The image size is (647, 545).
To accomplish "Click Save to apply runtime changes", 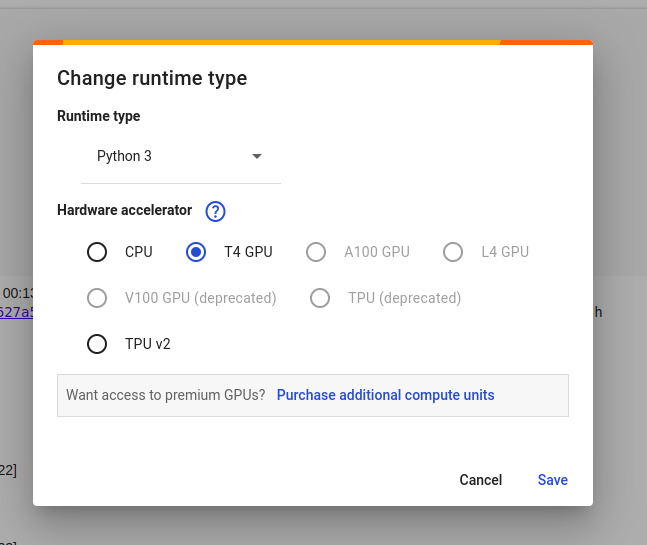I will [552, 480].
